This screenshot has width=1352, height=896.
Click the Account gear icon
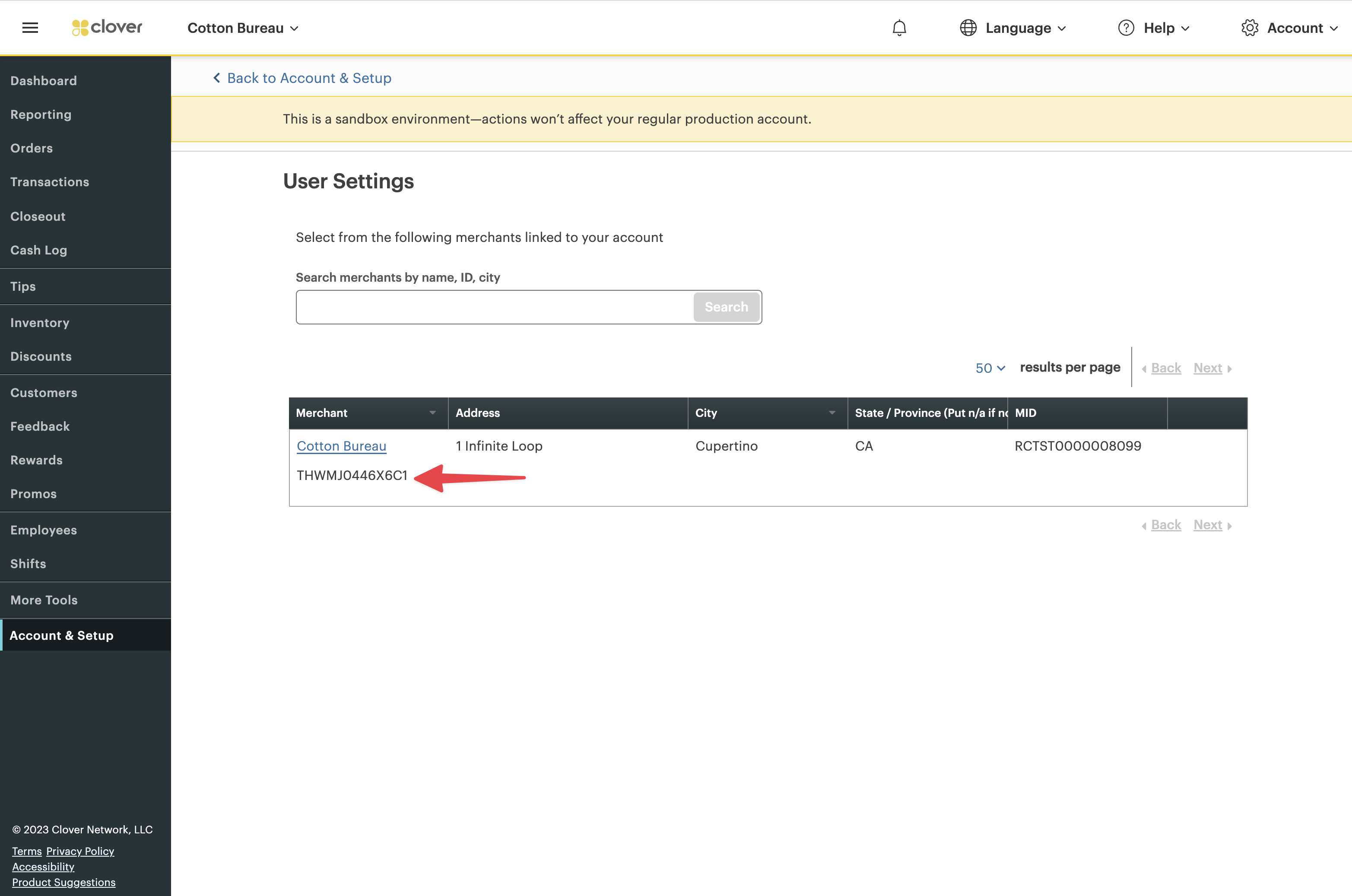(1250, 27)
